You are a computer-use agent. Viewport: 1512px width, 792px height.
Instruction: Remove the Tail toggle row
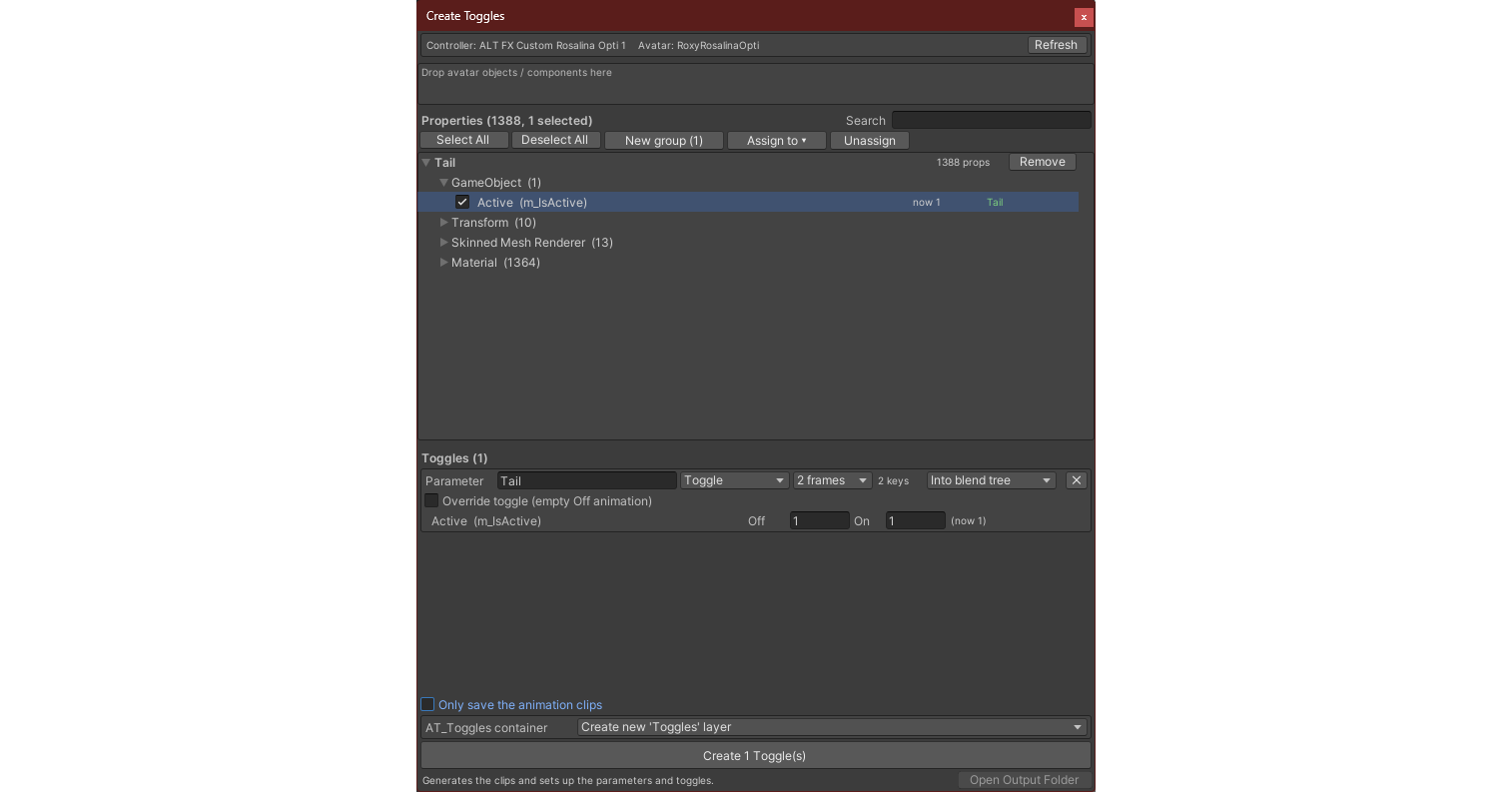pos(1076,480)
